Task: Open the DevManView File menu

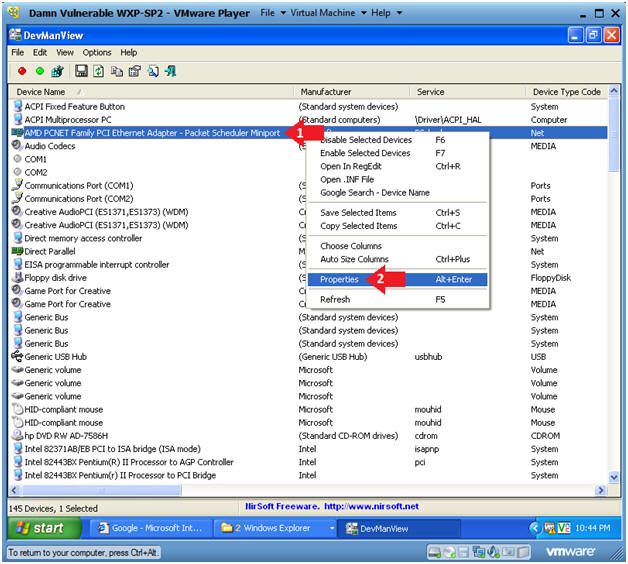Action: point(18,52)
